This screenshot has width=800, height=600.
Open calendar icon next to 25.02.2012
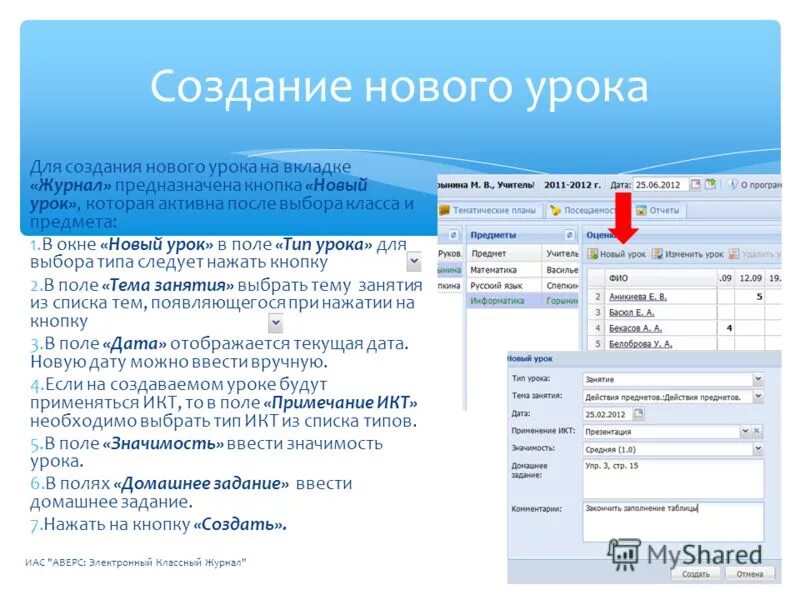pyautogui.click(x=638, y=413)
